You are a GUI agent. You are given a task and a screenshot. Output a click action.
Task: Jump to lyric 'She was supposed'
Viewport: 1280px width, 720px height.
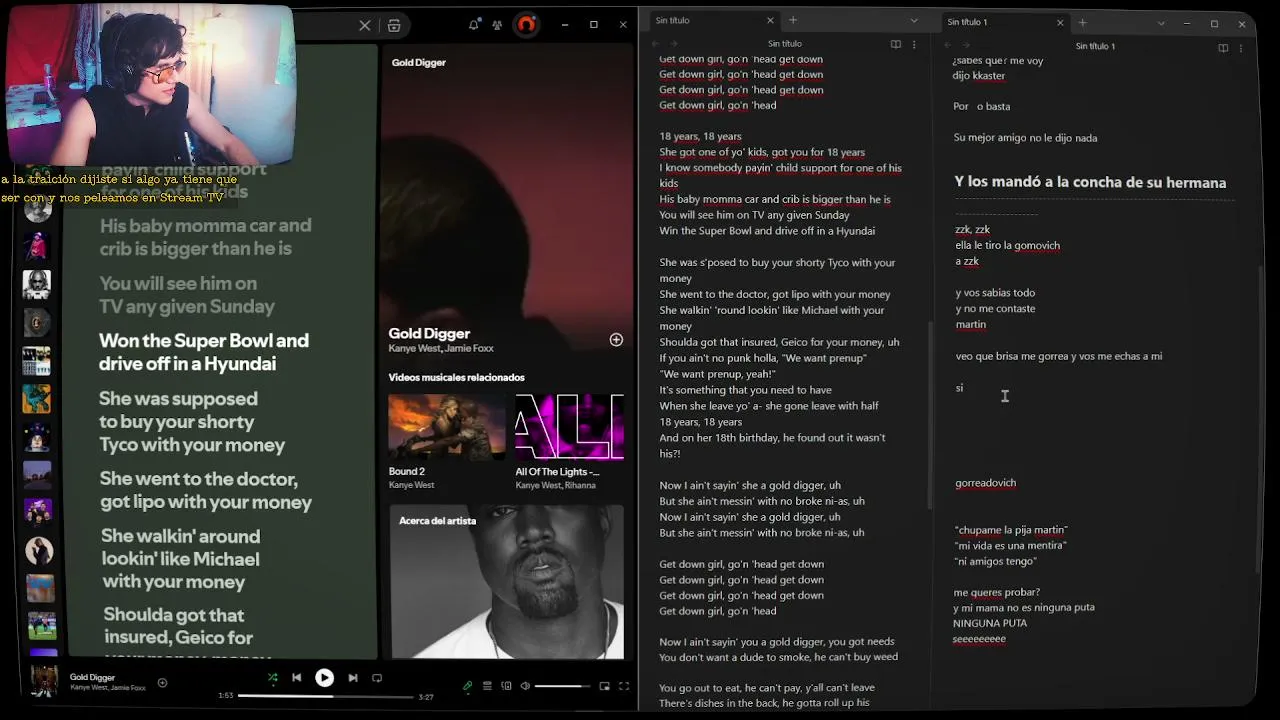pos(192,421)
